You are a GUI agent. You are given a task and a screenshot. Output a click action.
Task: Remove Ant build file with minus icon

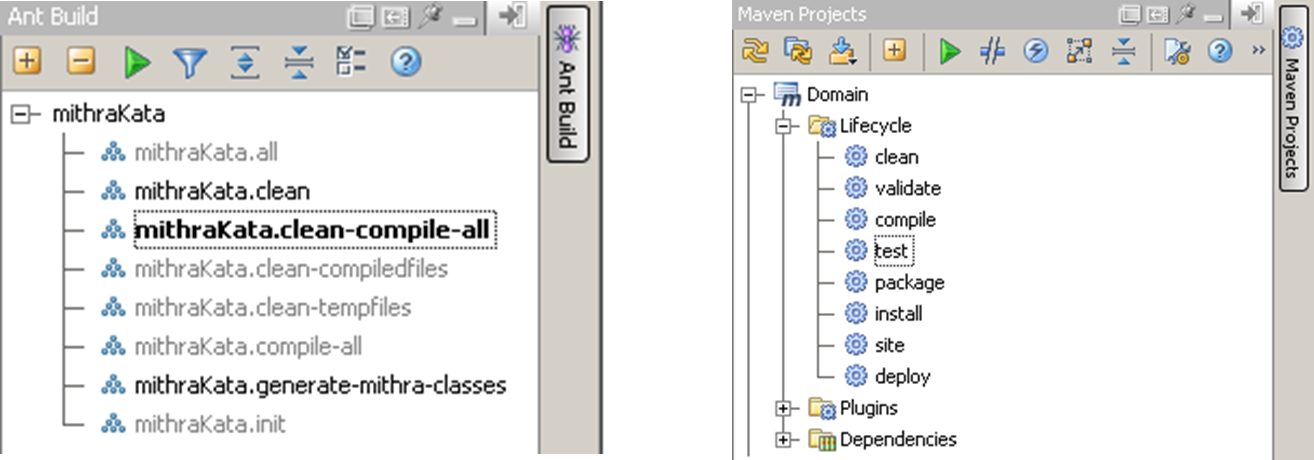click(x=81, y=62)
